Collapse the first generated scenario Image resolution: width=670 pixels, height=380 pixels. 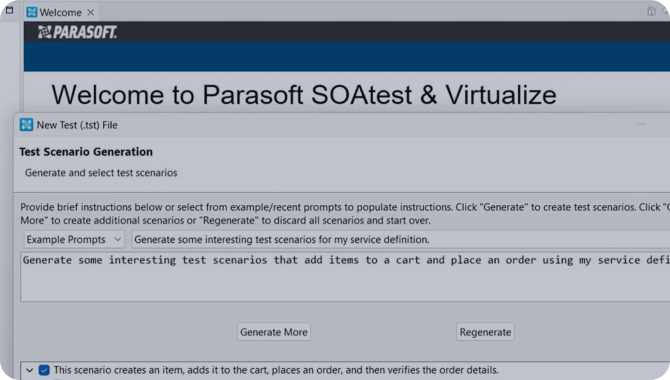click(29, 370)
